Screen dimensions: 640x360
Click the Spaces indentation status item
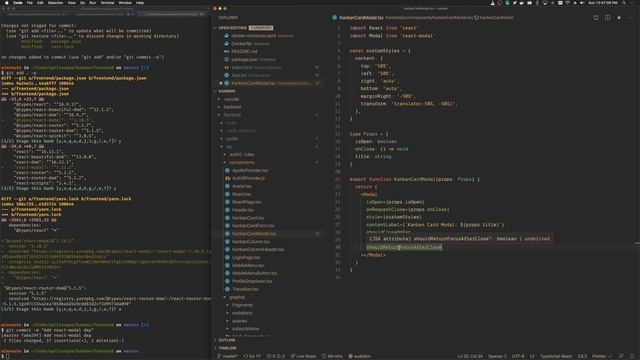point(498,356)
